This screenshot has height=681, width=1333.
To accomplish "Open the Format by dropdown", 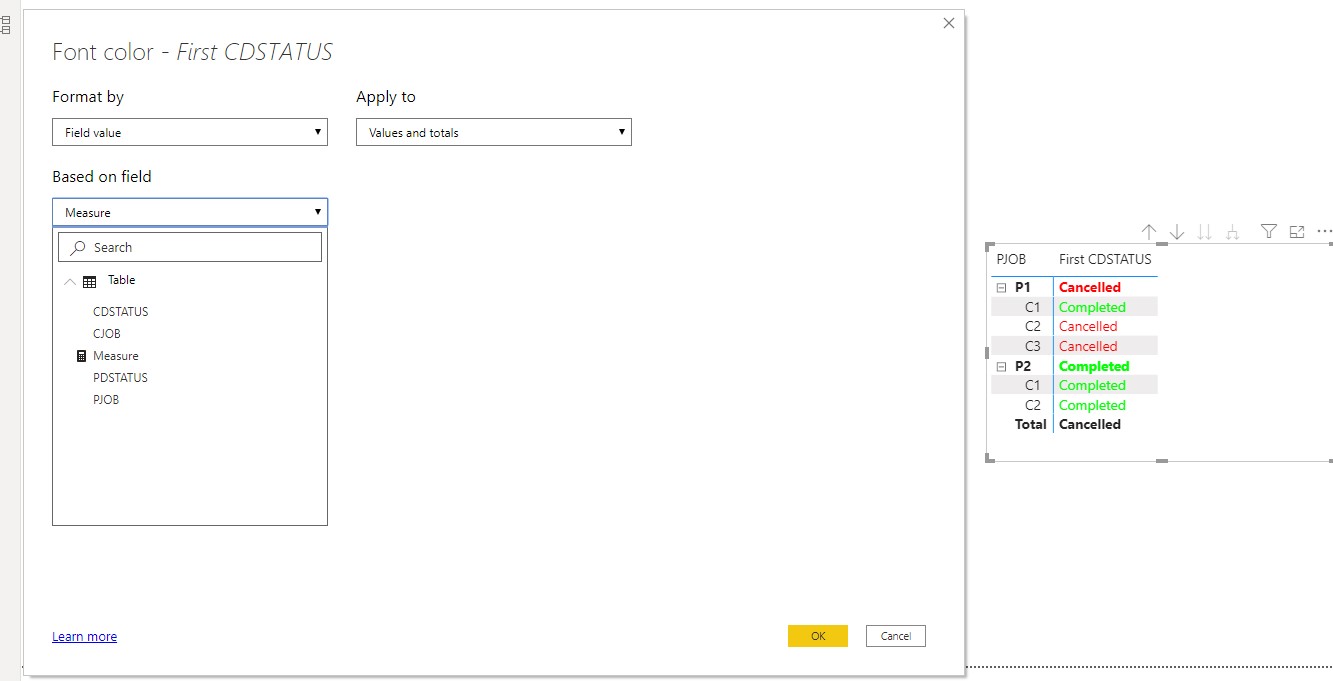I will (x=190, y=132).
